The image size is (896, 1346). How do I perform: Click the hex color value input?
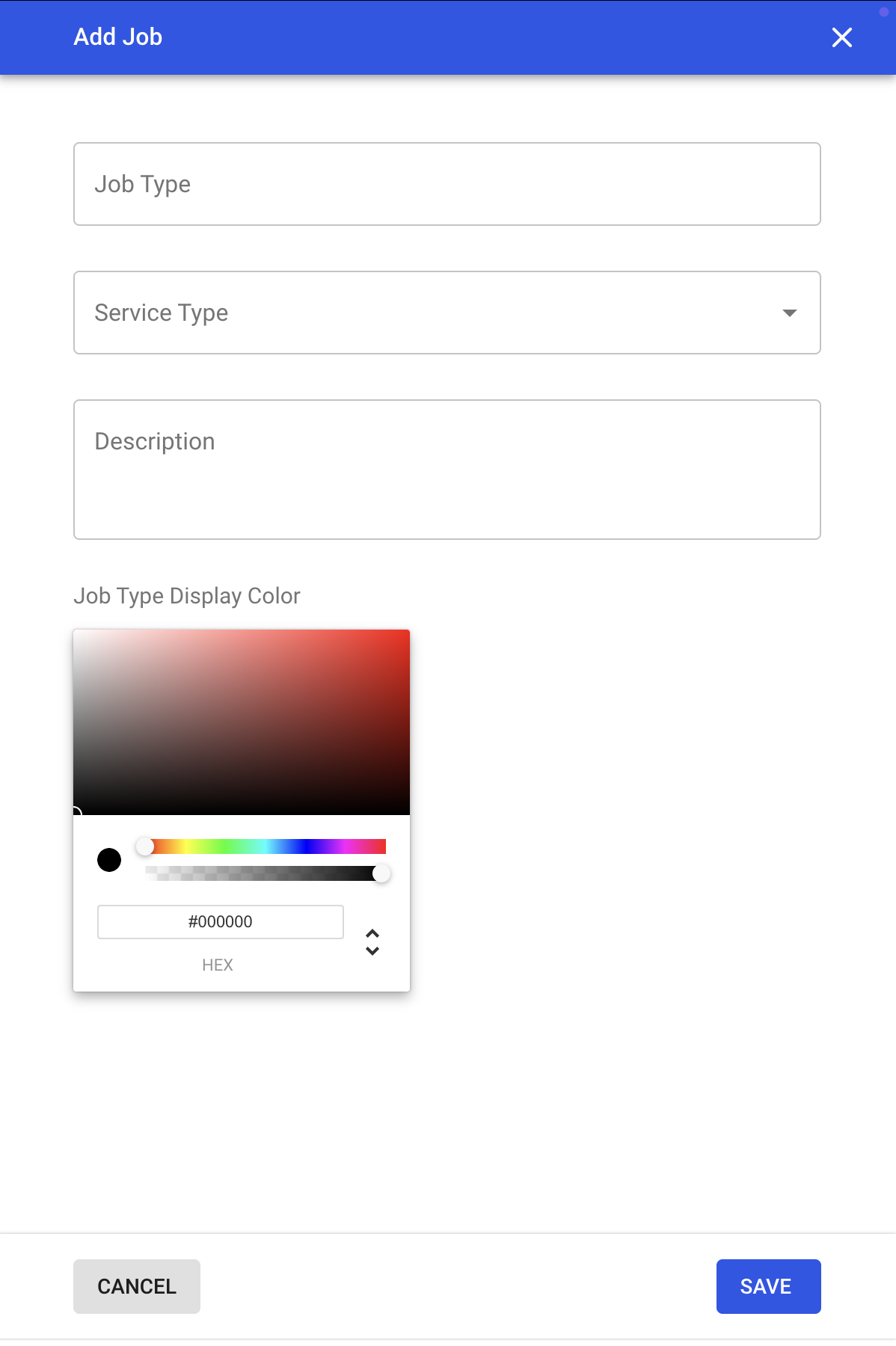220,921
